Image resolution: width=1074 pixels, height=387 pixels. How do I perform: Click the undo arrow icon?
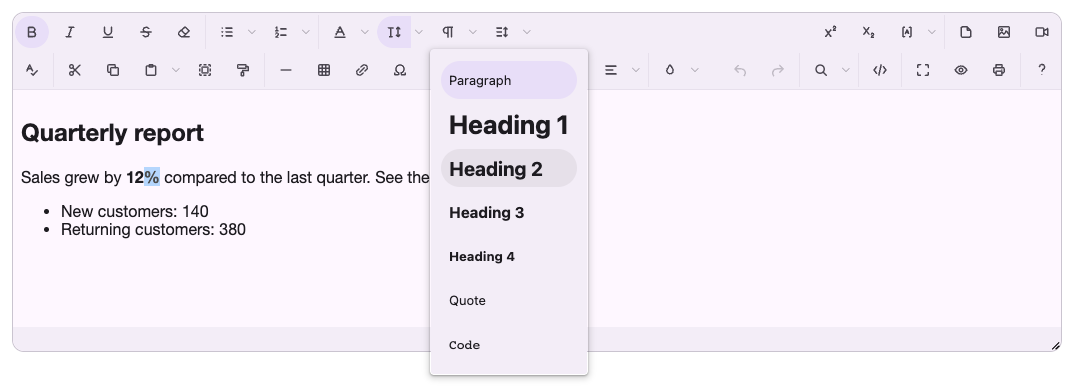coord(740,70)
